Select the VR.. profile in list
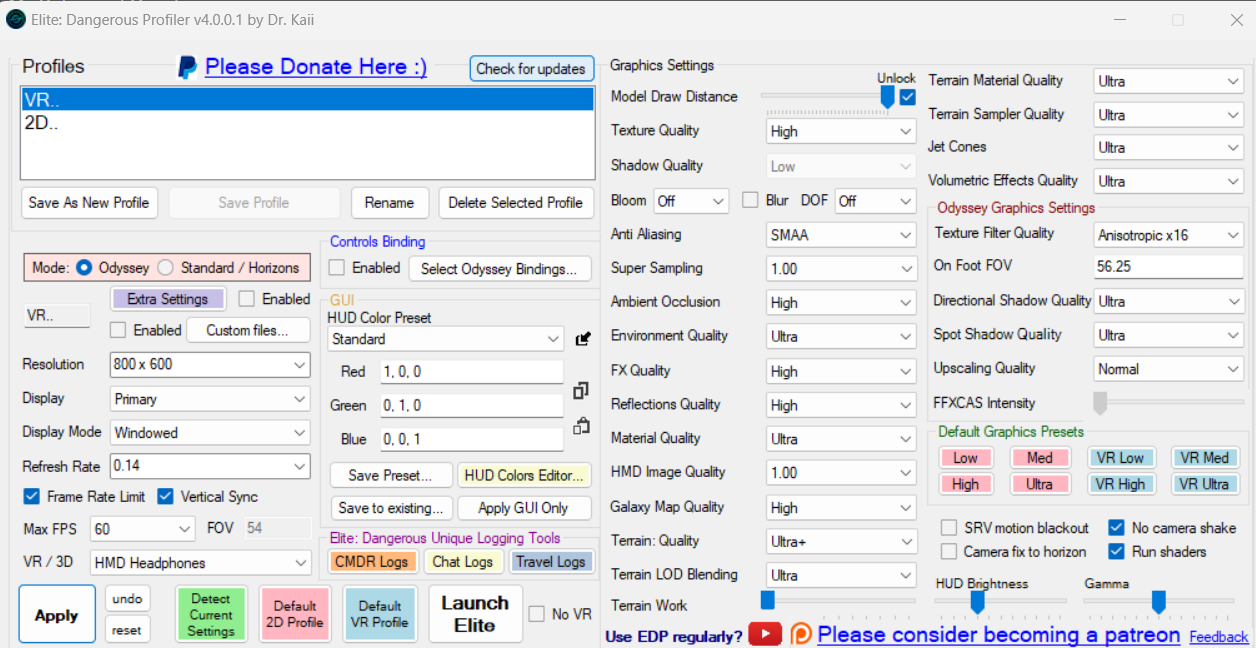Screen dimensions: 1256x648 coord(307,100)
